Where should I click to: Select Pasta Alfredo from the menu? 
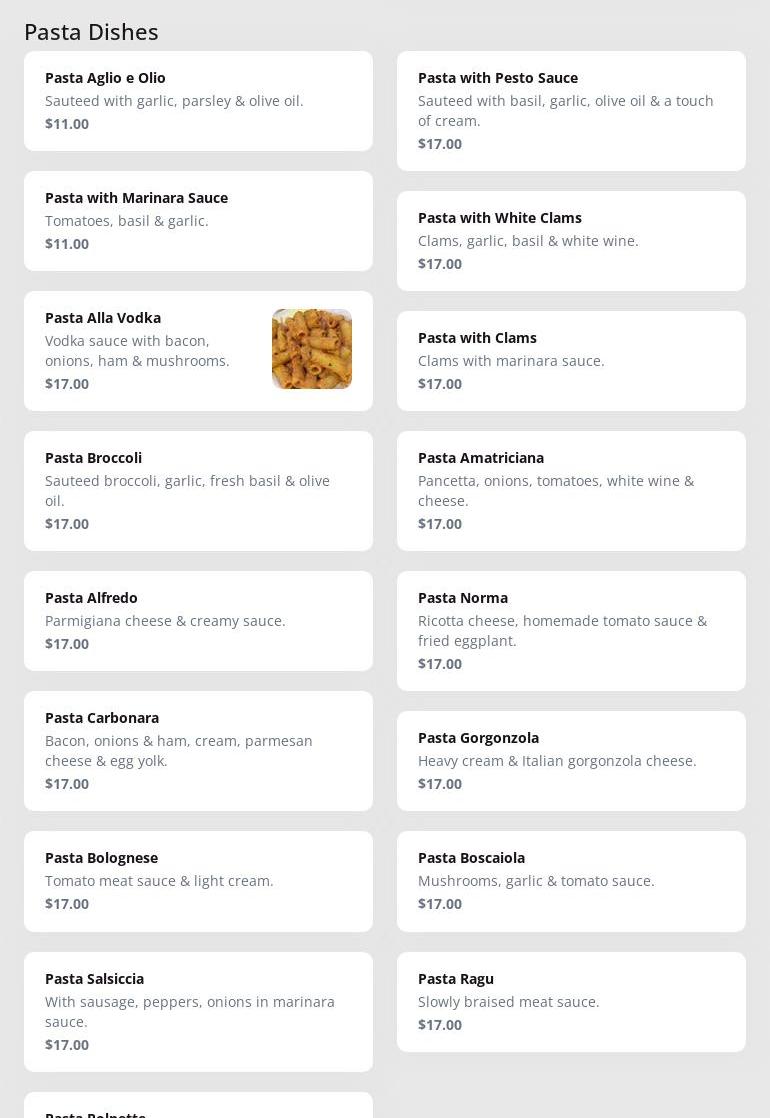(198, 621)
